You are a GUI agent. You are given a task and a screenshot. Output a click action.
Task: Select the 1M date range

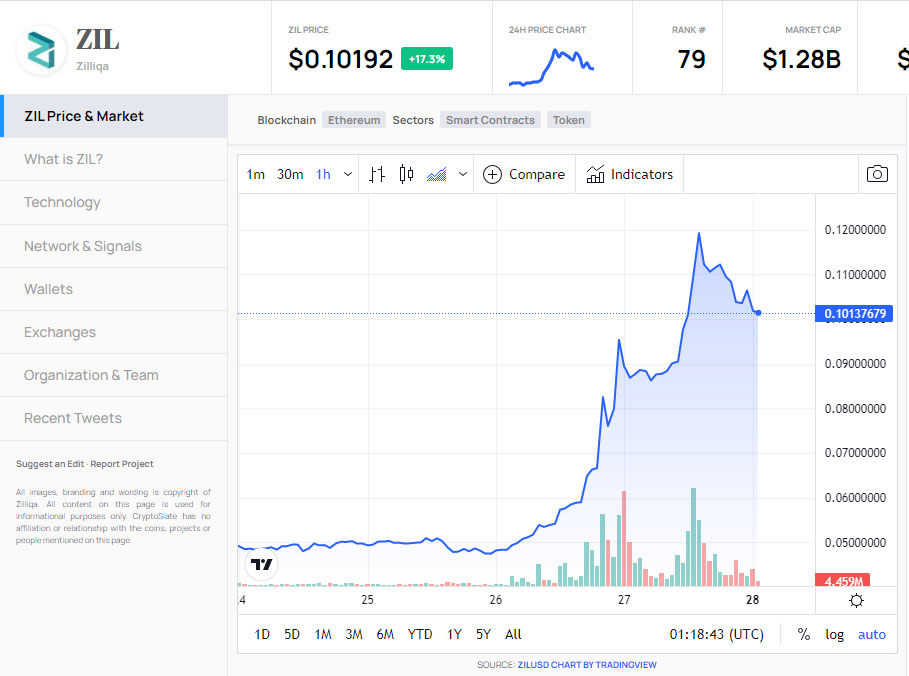coord(323,634)
